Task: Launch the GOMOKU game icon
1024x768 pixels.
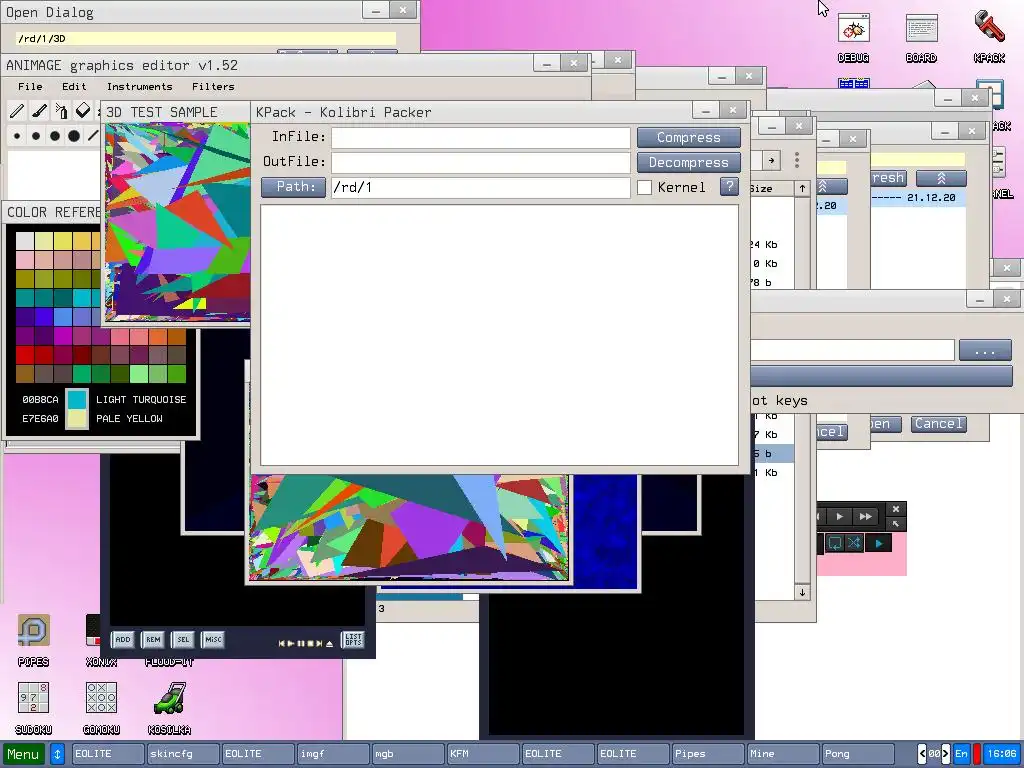Action: pyautogui.click(x=101, y=708)
